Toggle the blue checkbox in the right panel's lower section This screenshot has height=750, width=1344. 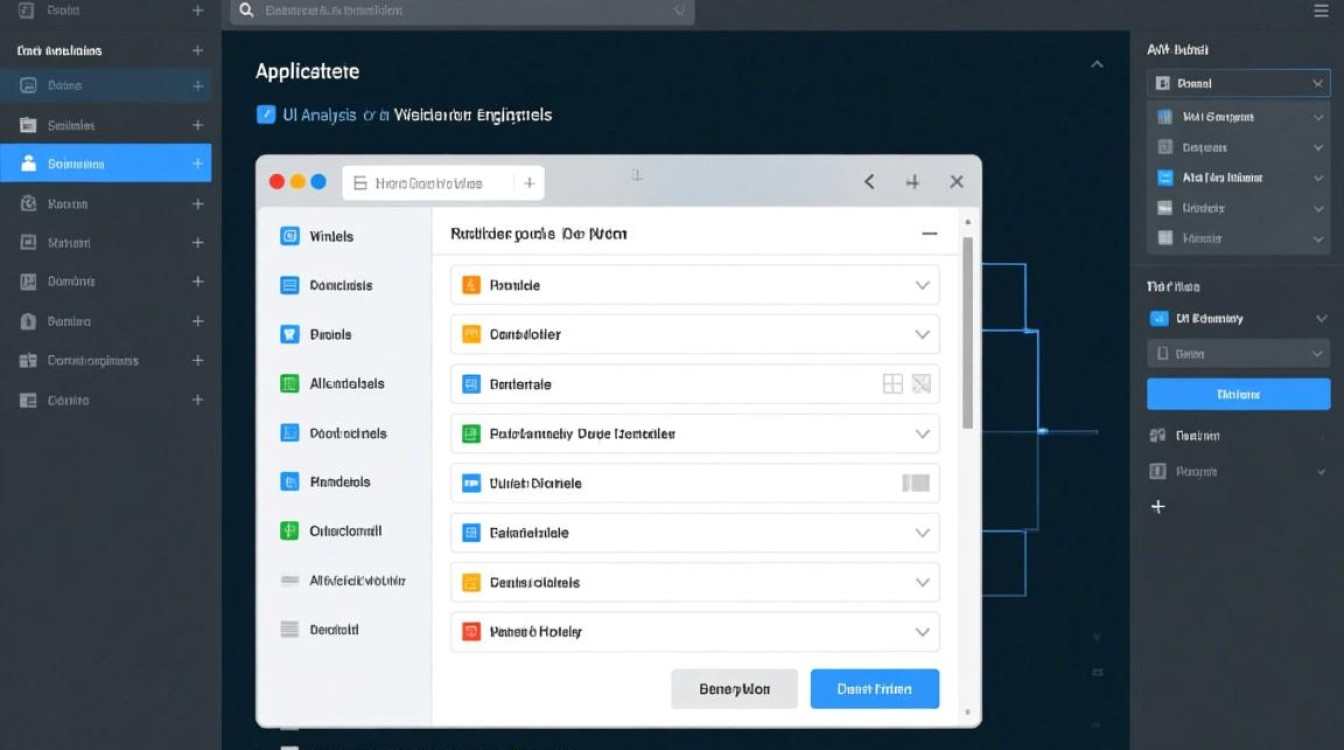[x=1160, y=319]
